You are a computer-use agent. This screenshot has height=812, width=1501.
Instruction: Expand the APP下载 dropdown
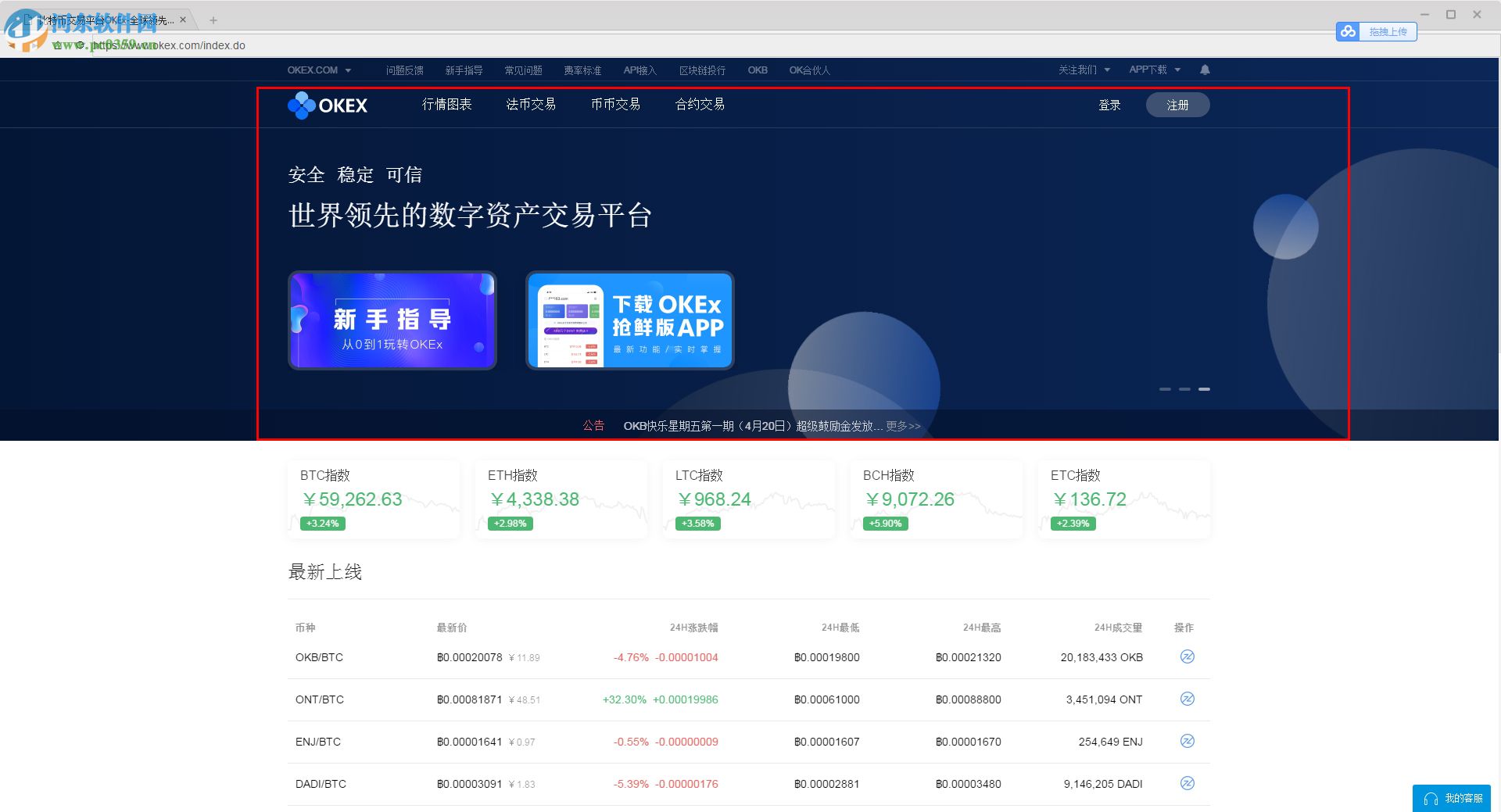point(1155,70)
